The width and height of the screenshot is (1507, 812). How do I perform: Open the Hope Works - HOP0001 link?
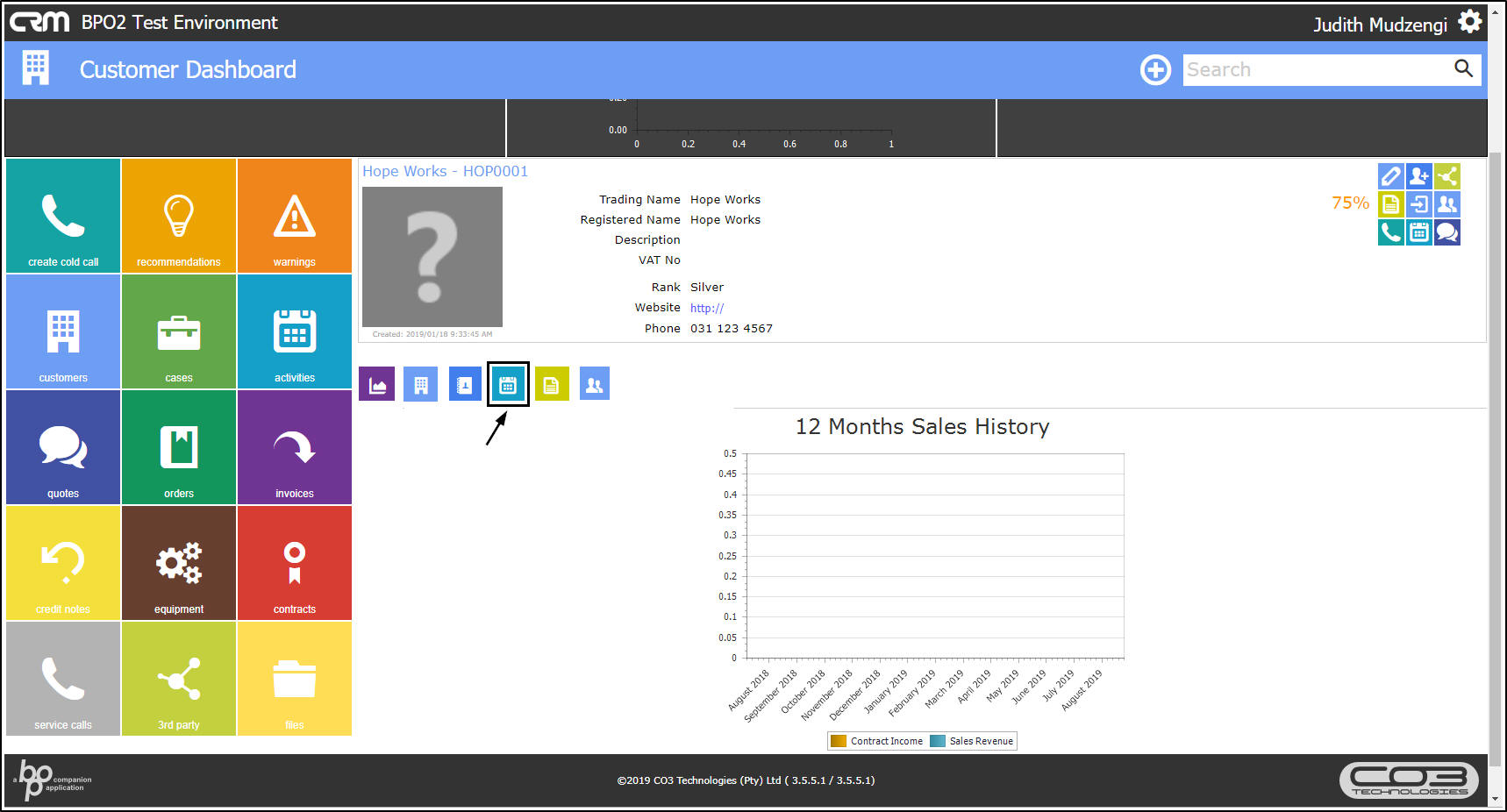coord(446,171)
